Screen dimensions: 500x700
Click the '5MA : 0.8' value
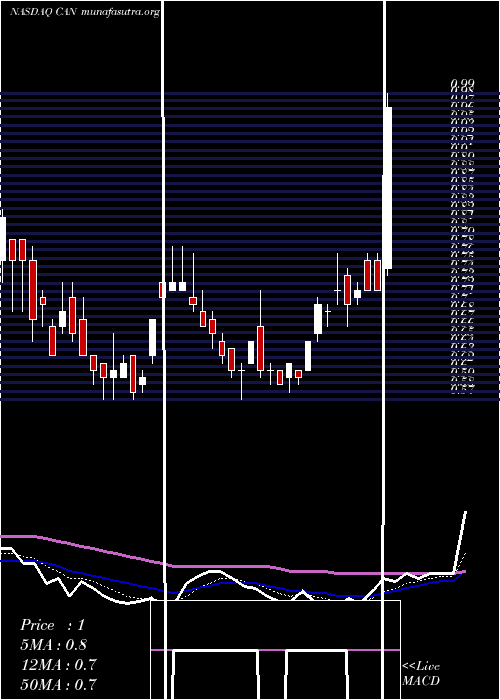tap(54, 644)
